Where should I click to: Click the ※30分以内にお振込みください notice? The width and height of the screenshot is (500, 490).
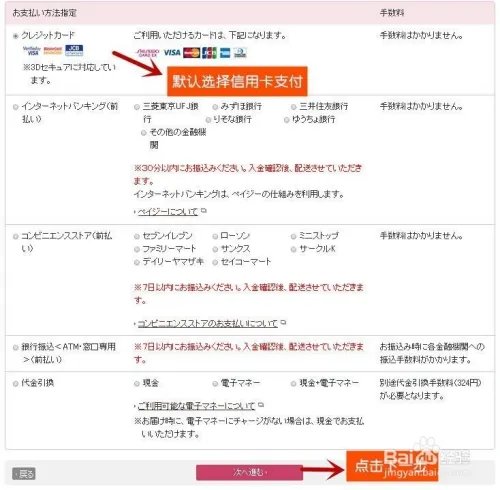pyautogui.click(x=248, y=174)
